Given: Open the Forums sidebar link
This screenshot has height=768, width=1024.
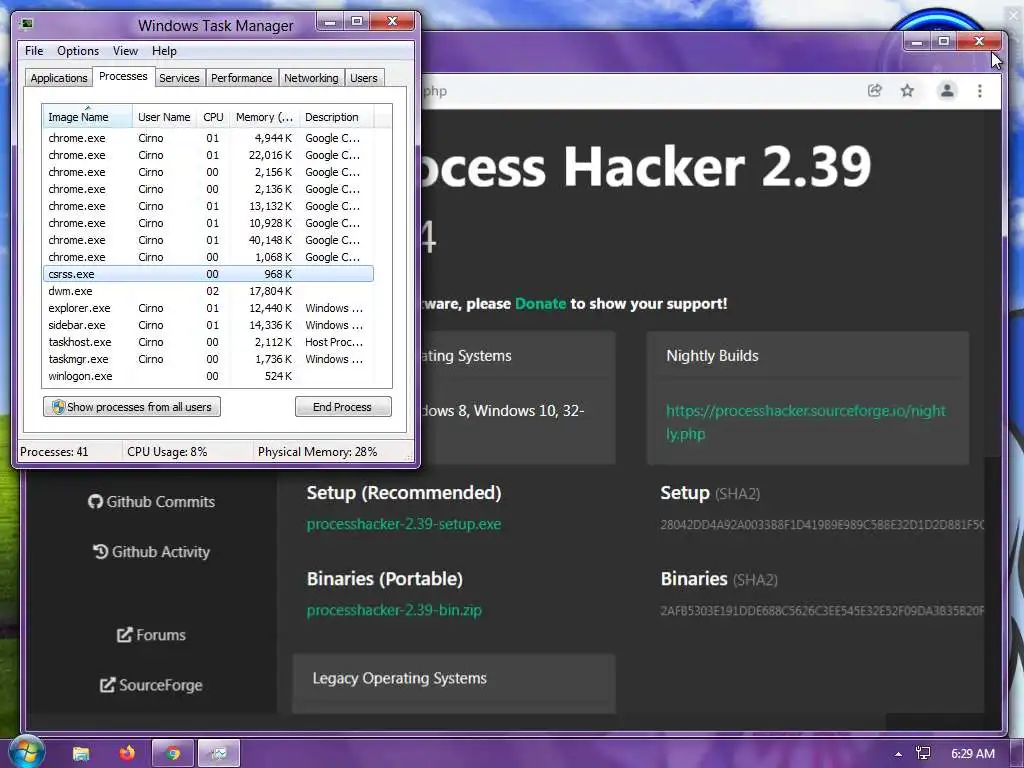Looking at the screenshot, I should [152, 635].
